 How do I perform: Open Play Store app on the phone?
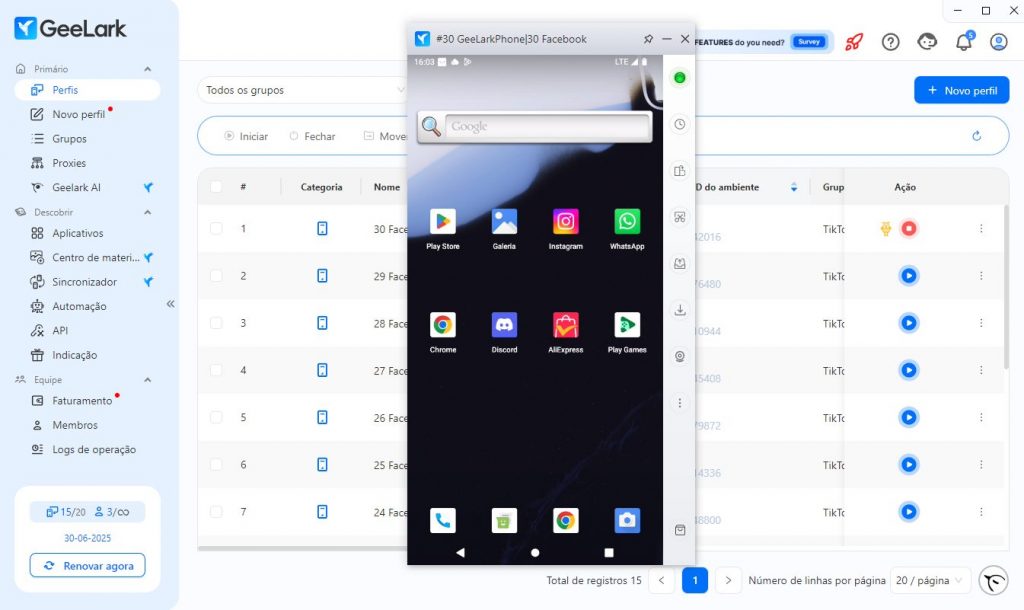point(443,222)
